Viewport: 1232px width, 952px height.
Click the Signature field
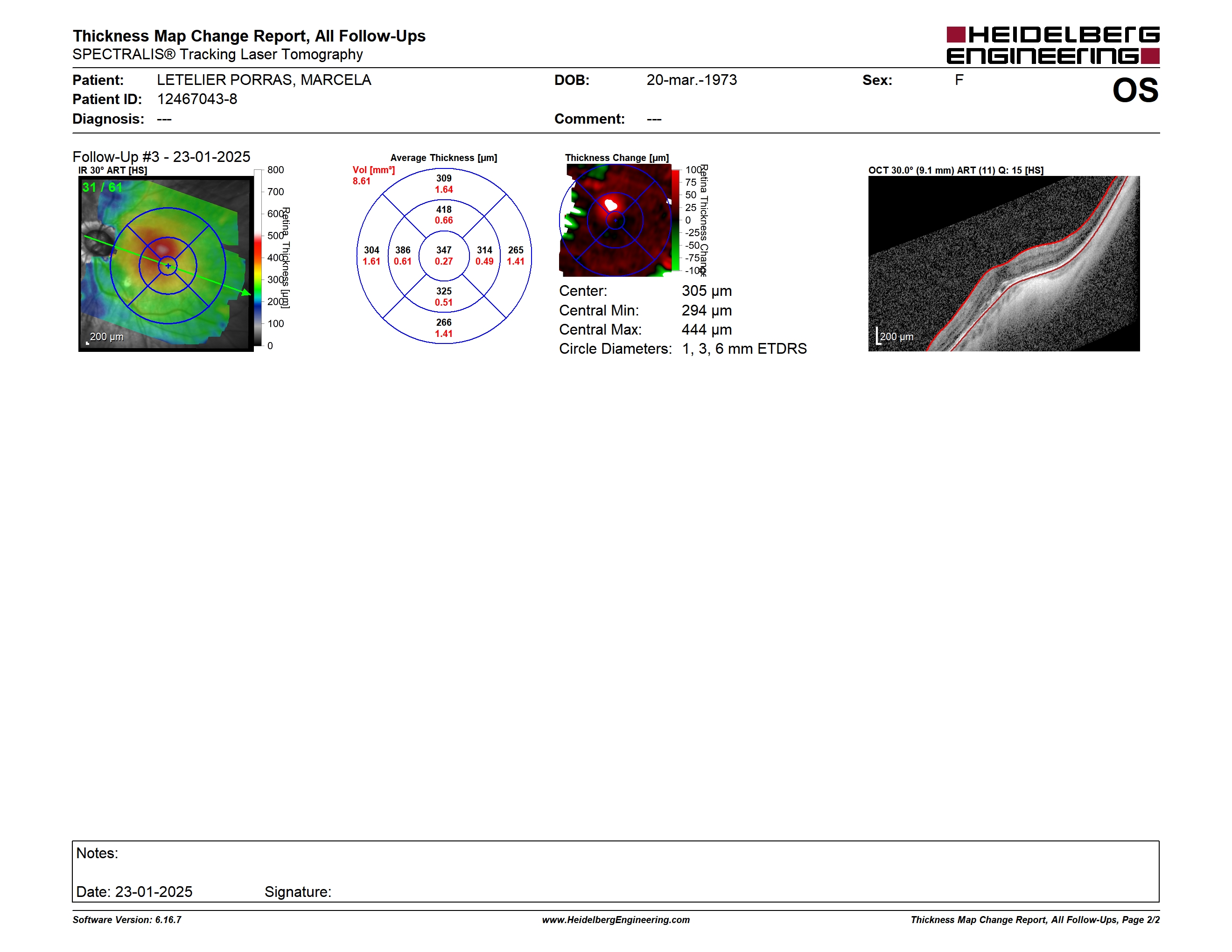pyautogui.click(x=298, y=892)
